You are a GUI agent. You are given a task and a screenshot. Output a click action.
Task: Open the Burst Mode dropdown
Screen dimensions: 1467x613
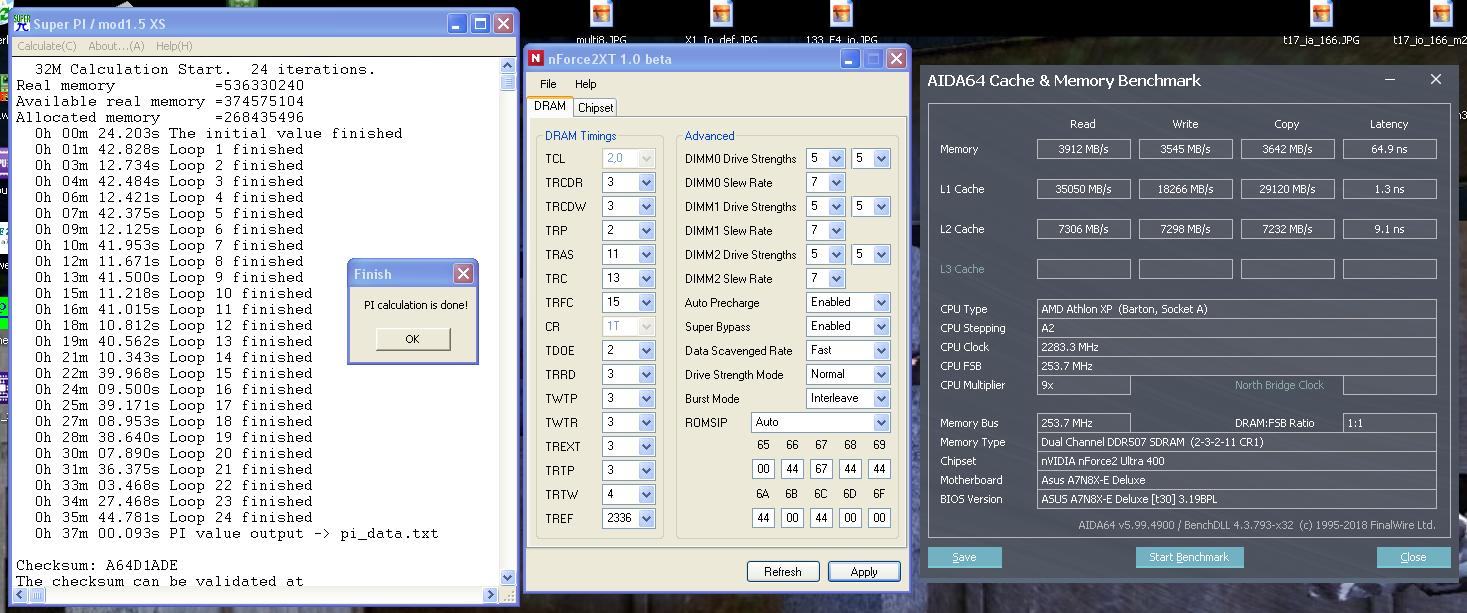(x=881, y=399)
